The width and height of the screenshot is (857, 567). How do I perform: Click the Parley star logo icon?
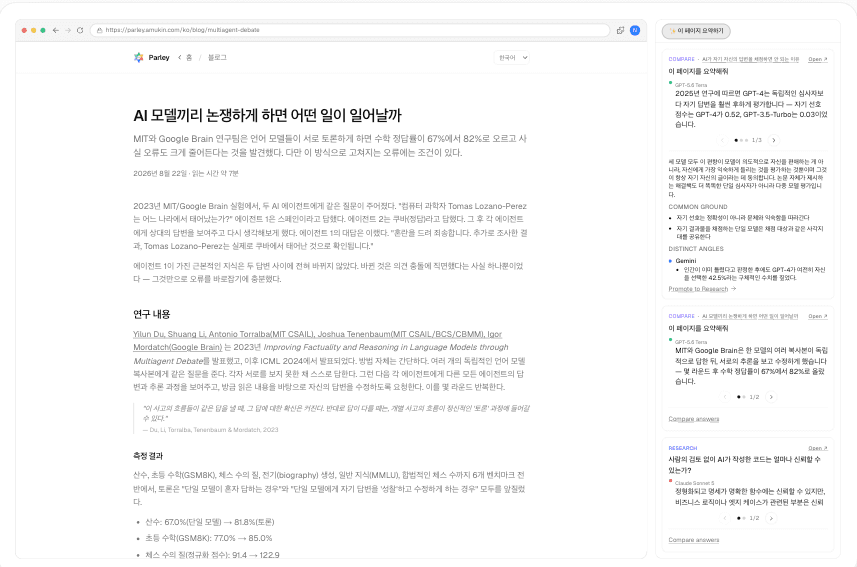point(139,57)
